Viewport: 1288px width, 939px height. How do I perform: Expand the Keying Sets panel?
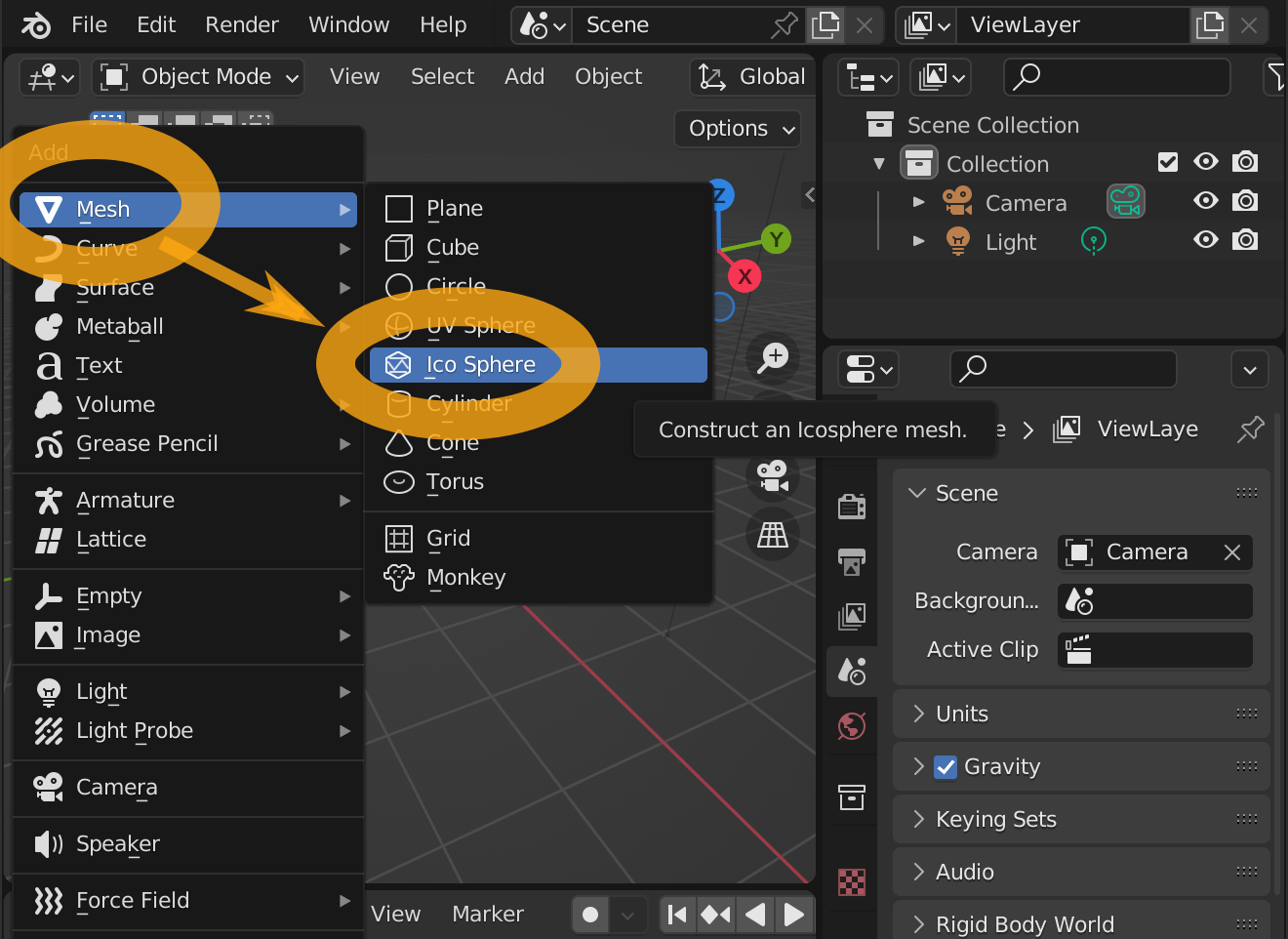[1081, 820]
